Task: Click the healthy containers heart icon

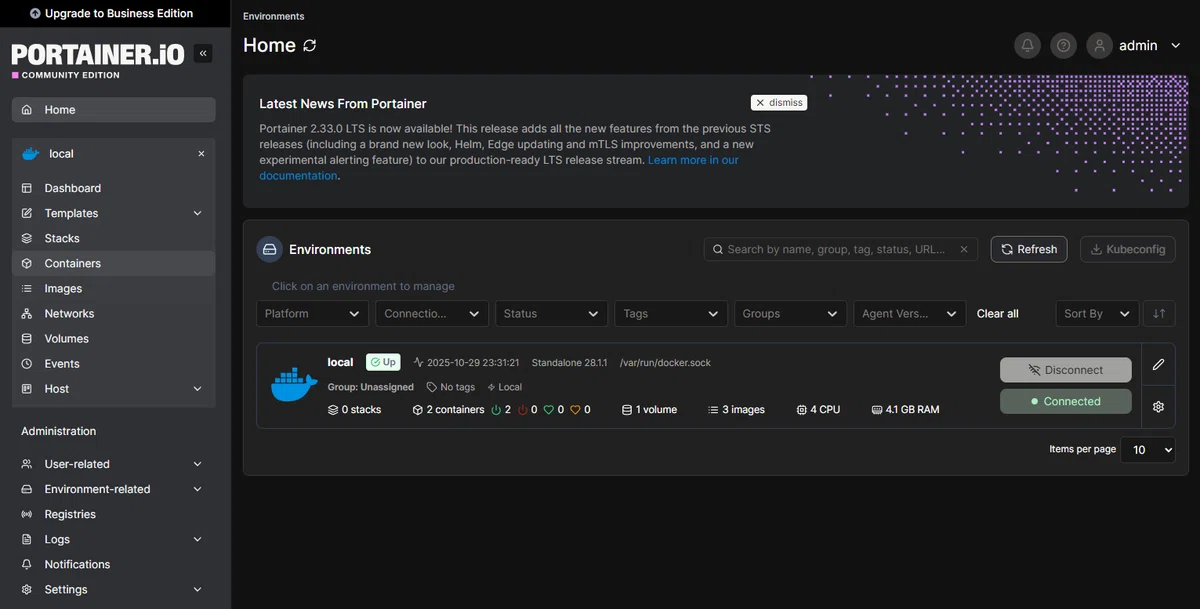Action: tap(548, 409)
